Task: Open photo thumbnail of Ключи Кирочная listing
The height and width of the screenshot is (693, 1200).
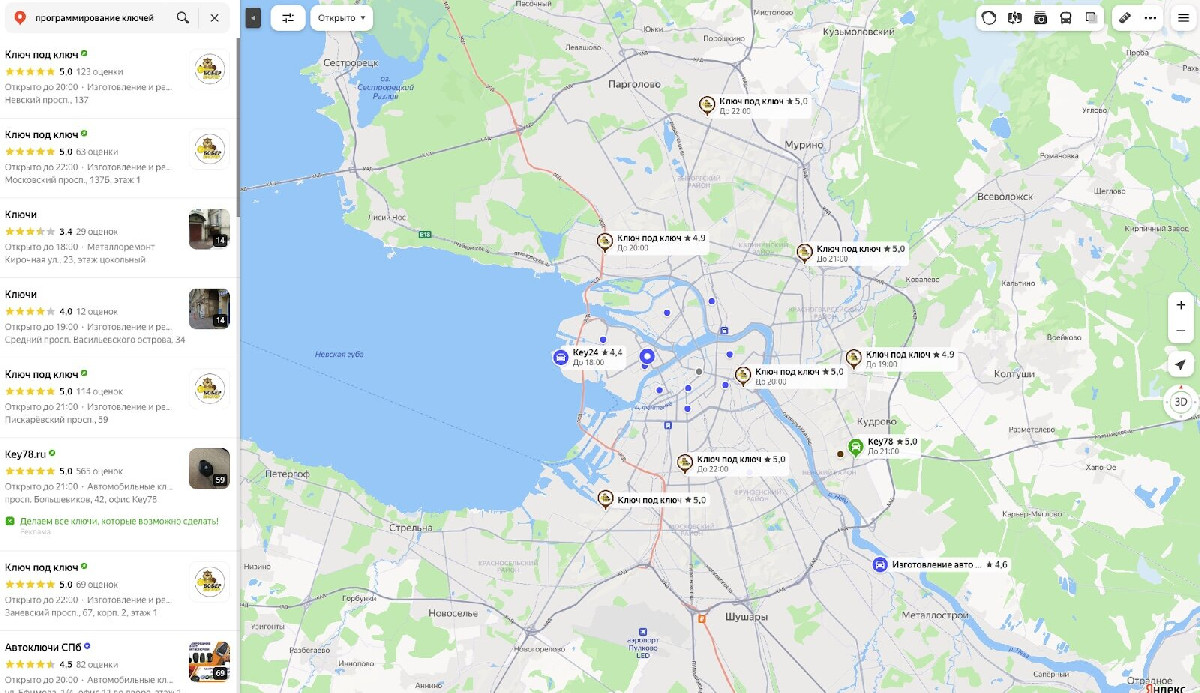Action: pyautogui.click(x=209, y=229)
